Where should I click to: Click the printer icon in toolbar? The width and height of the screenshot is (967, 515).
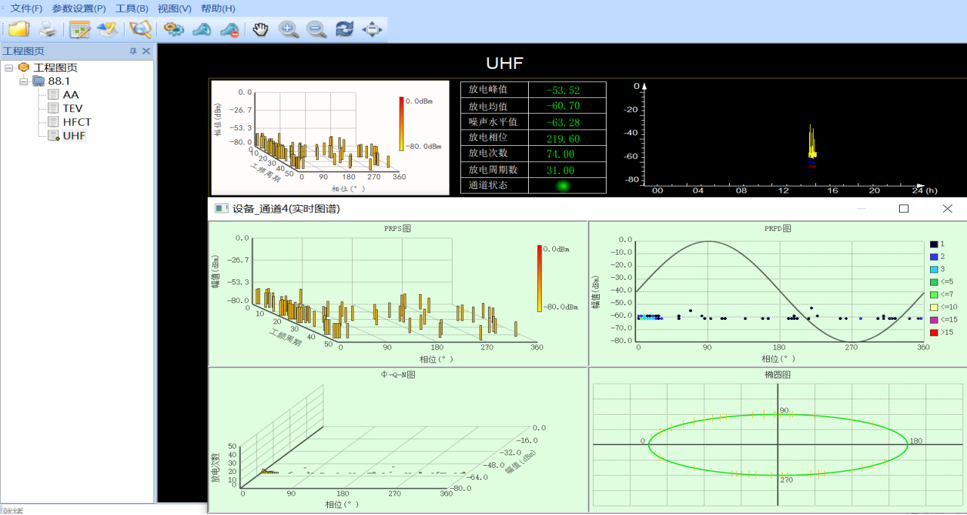tap(47, 29)
